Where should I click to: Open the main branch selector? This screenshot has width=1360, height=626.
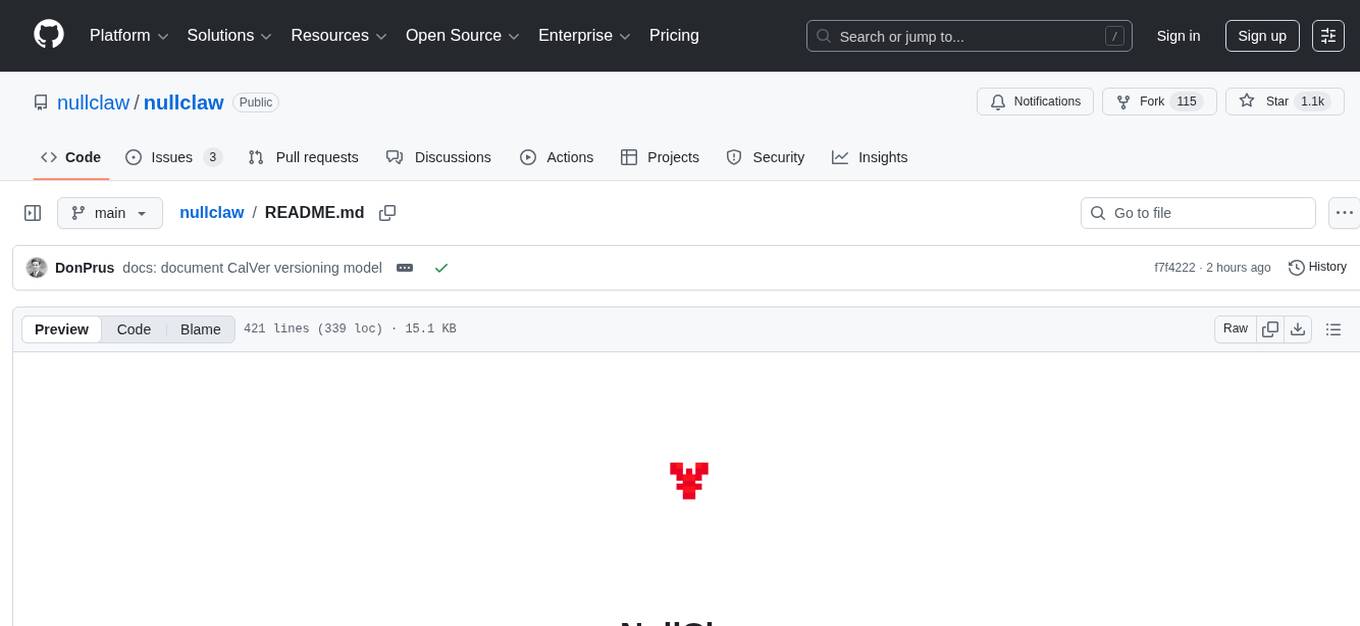pyautogui.click(x=109, y=212)
